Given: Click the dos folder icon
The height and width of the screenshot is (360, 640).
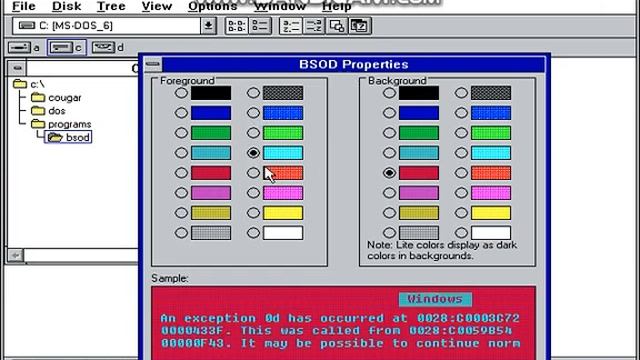Looking at the screenshot, I should [x=38, y=111].
